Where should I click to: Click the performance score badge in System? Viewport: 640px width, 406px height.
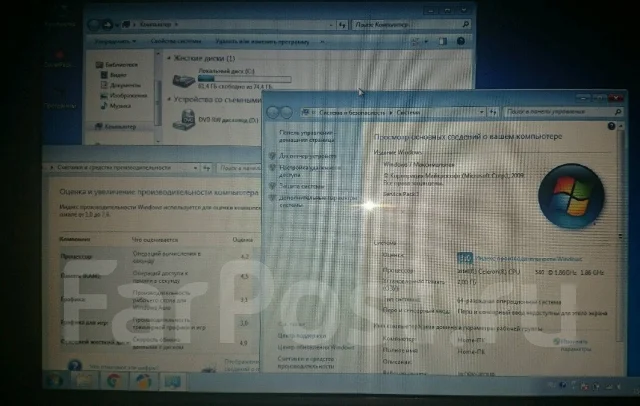coord(465,258)
